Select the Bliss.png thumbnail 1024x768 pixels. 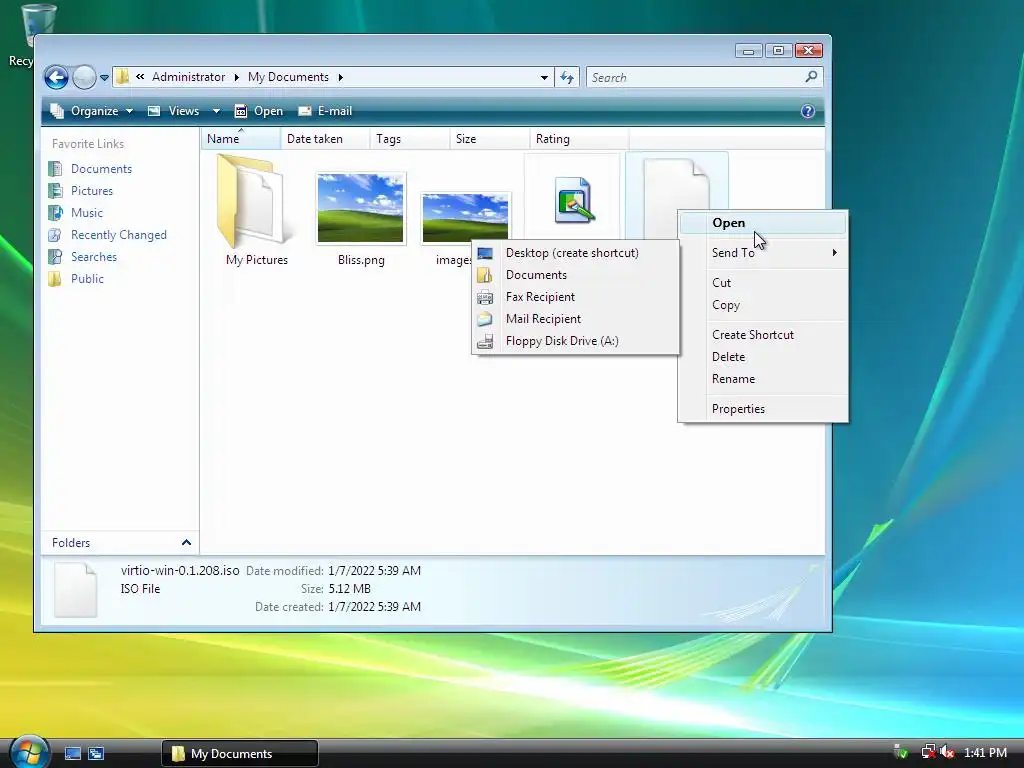pyautogui.click(x=360, y=208)
